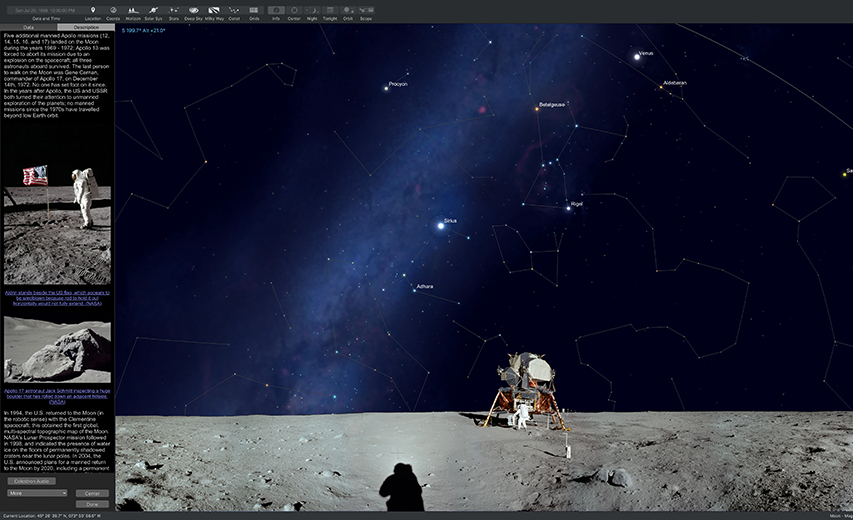Click the Info toolbar icon
Image resolution: width=853 pixels, height=520 pixels.
[276, 10]
